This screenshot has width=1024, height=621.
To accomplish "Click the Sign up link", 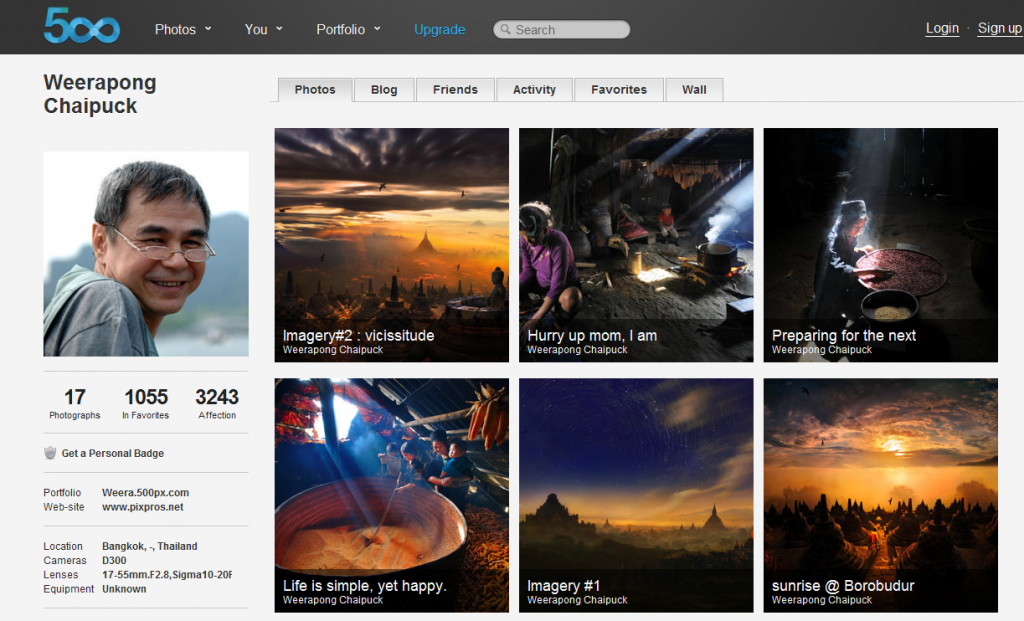I will click(x=999, y=28).
